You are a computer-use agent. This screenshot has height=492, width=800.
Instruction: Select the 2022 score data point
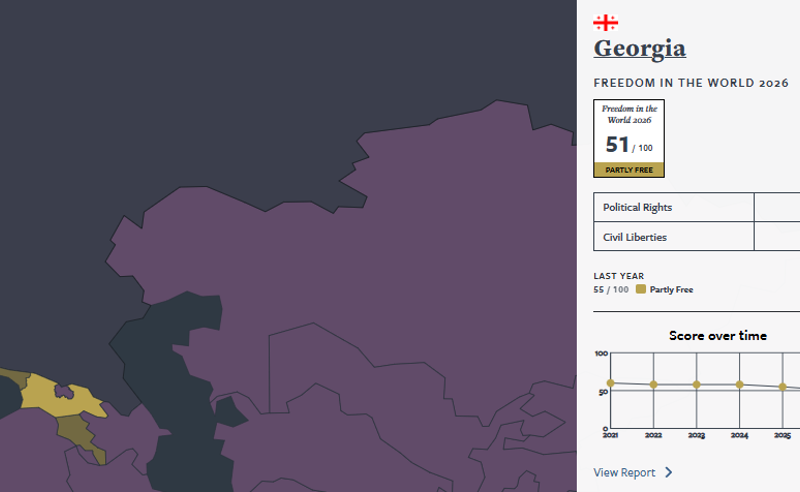(x=653, y=385)
